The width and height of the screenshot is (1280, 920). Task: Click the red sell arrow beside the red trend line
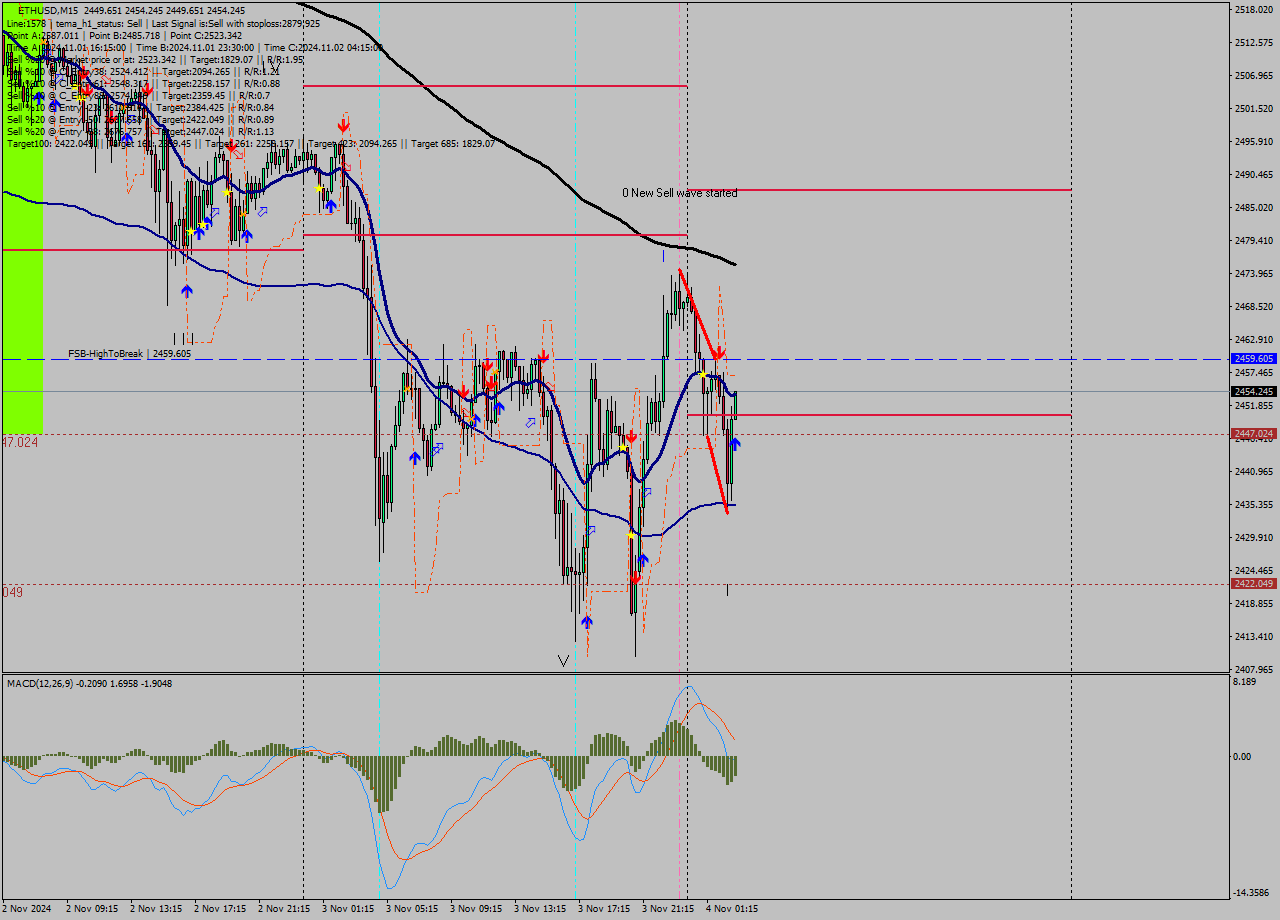pos(718,354)
